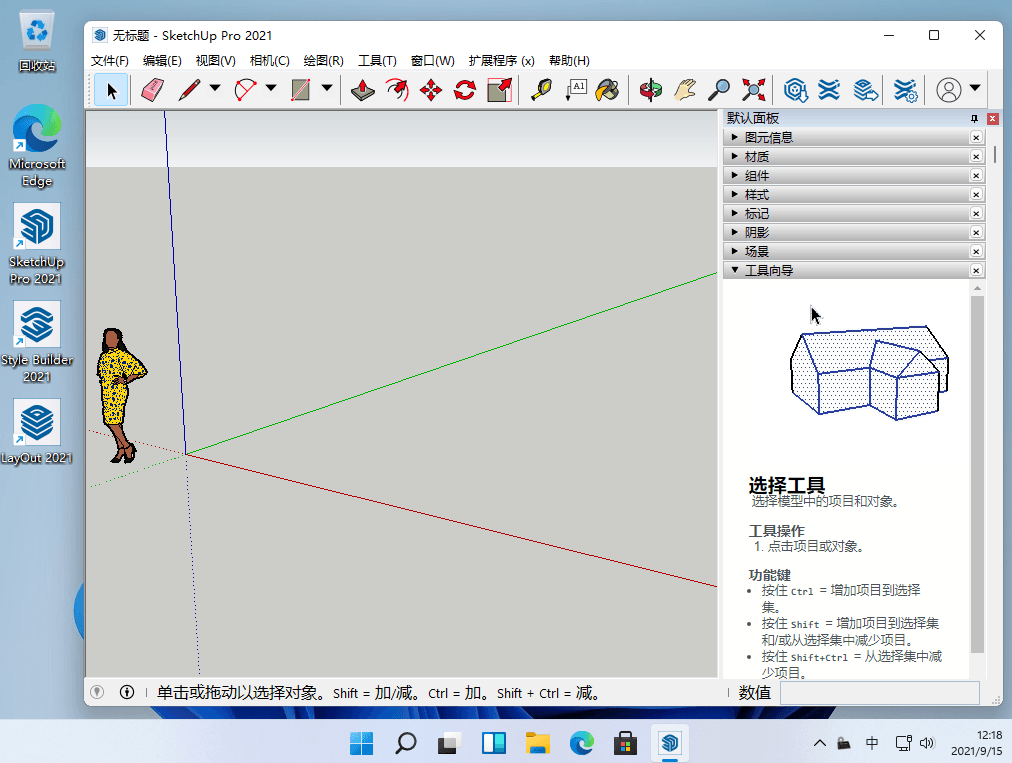Open the 窗口(W) menu
The width and height of the screenshot is (1012, 763).
[x=432, y=61]
